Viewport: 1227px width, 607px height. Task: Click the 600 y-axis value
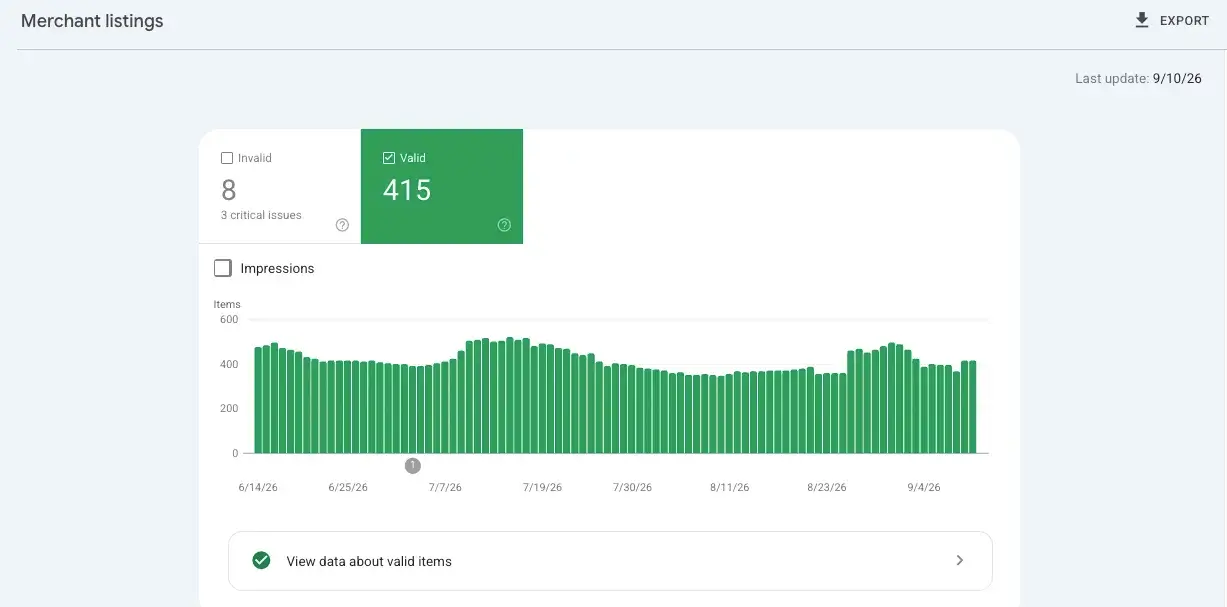pos(229,319)
